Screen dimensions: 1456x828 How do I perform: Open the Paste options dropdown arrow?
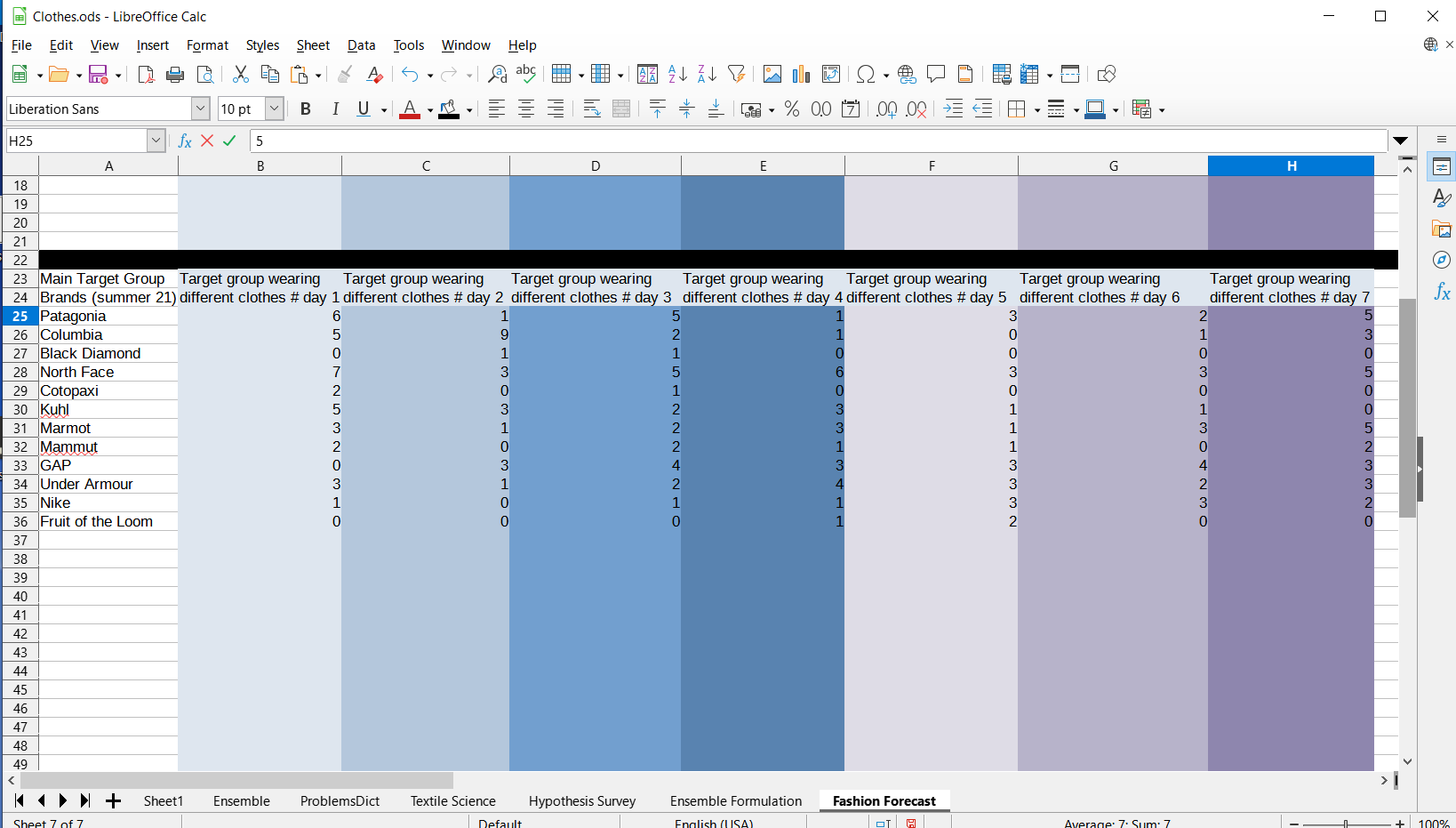click(x=318, y=76)
